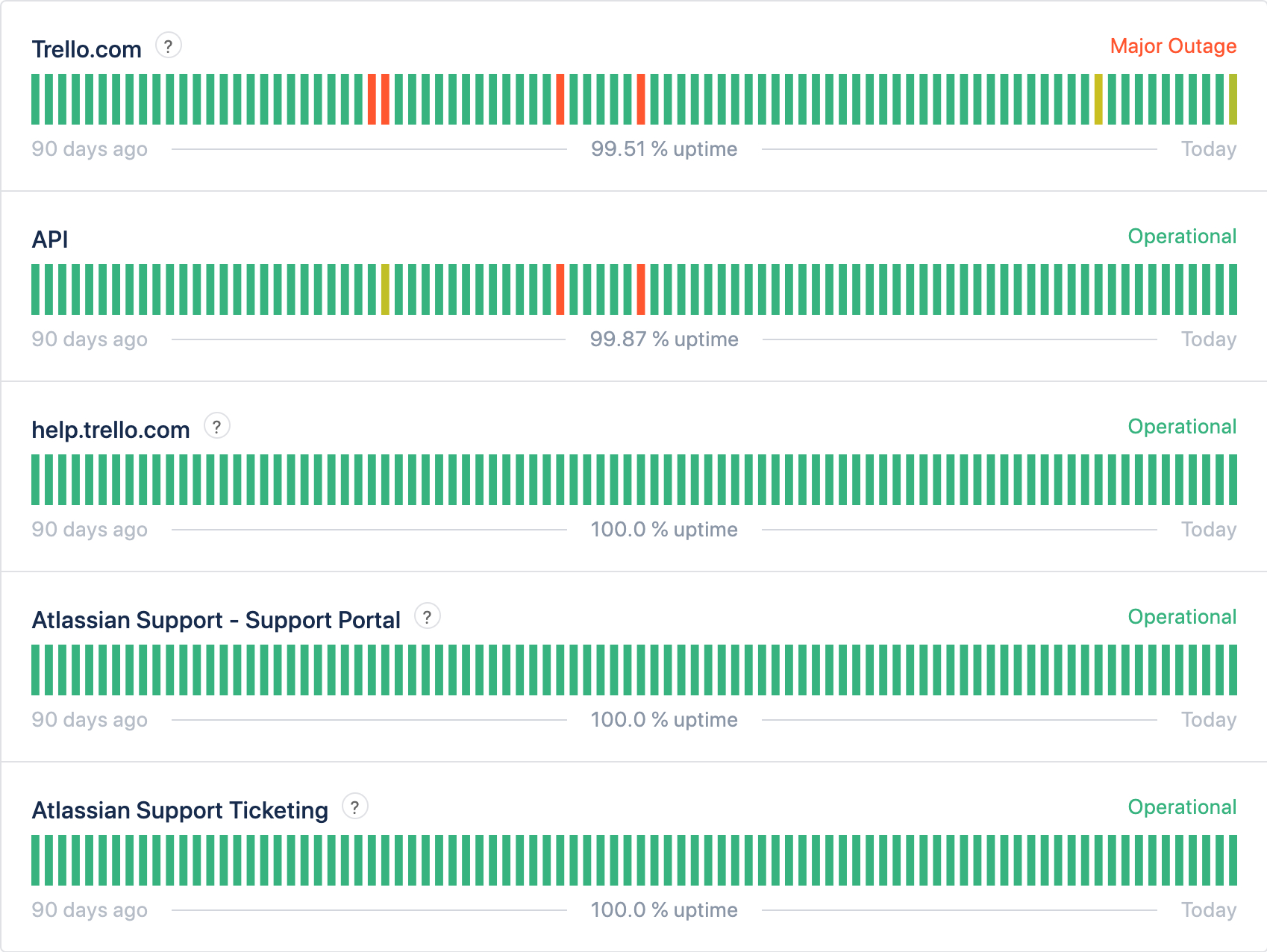This screenshot has height=952, width=1267.
Task: Click the Major Outage status for Trello.com
Action: click(1173, 46)
